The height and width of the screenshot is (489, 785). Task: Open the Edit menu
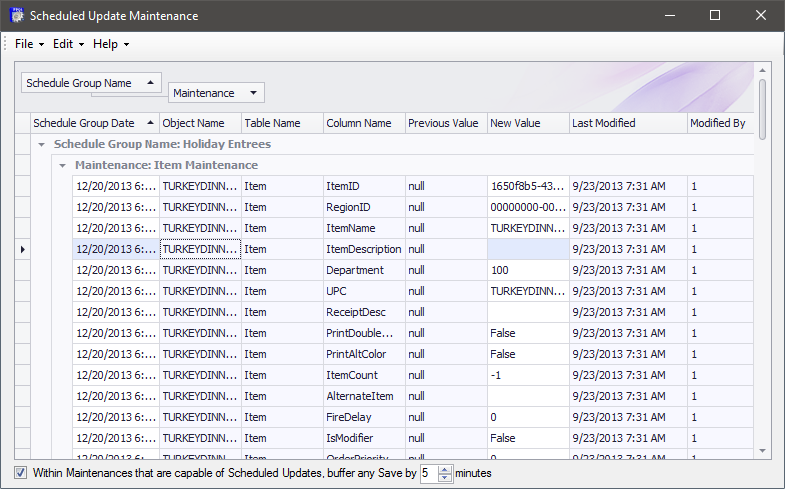point(68,44)
